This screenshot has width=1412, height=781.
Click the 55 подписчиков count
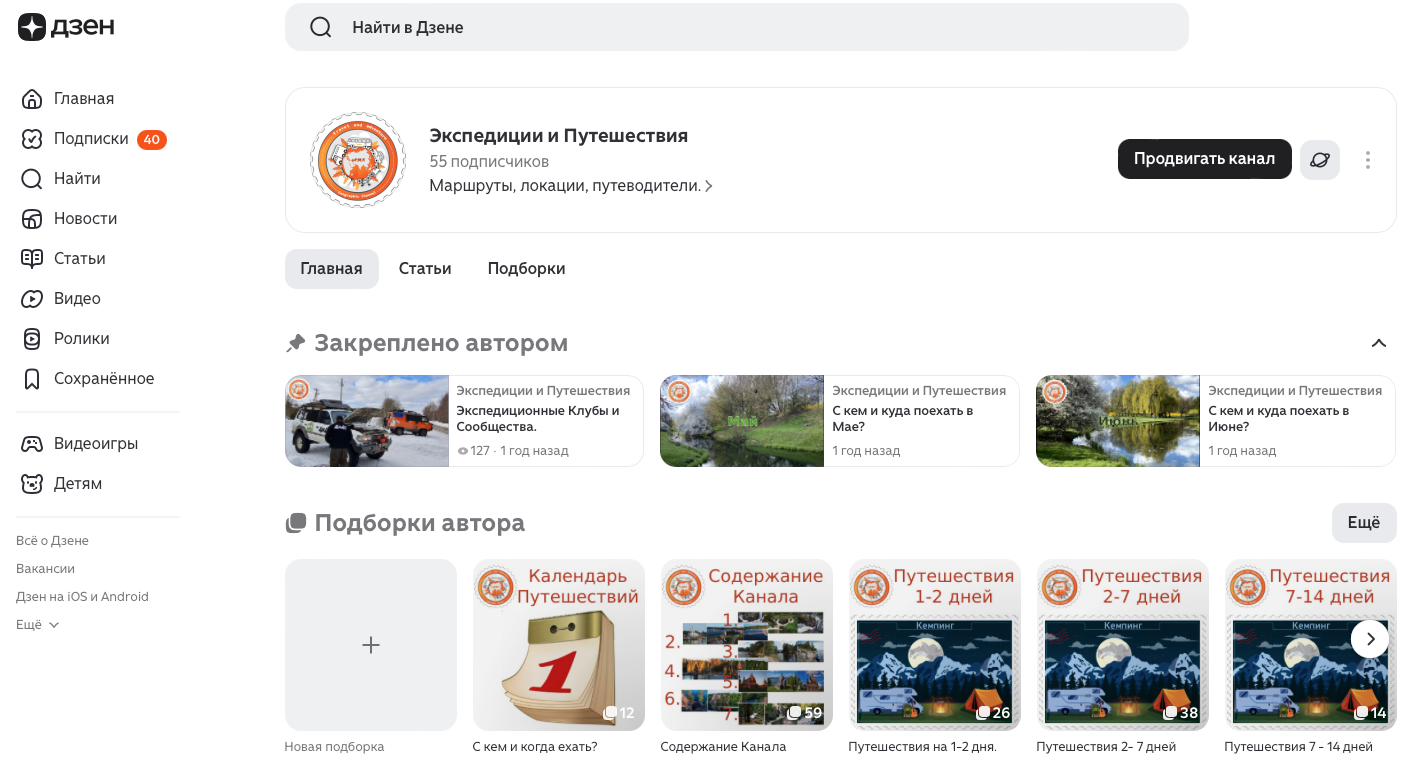(x=489, y=161)
